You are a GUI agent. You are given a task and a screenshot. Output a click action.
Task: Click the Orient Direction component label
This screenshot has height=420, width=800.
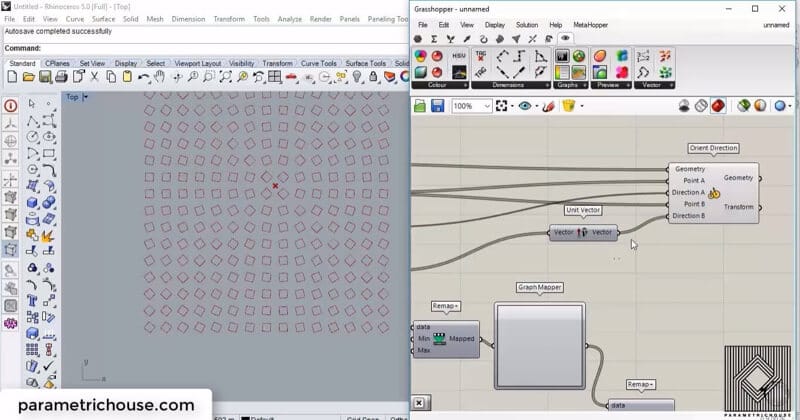(713, 148)
